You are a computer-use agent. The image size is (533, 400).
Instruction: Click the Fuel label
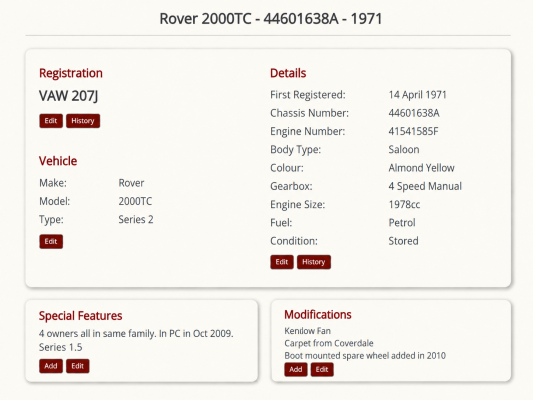pyautogui.click(x=281, y=223)
